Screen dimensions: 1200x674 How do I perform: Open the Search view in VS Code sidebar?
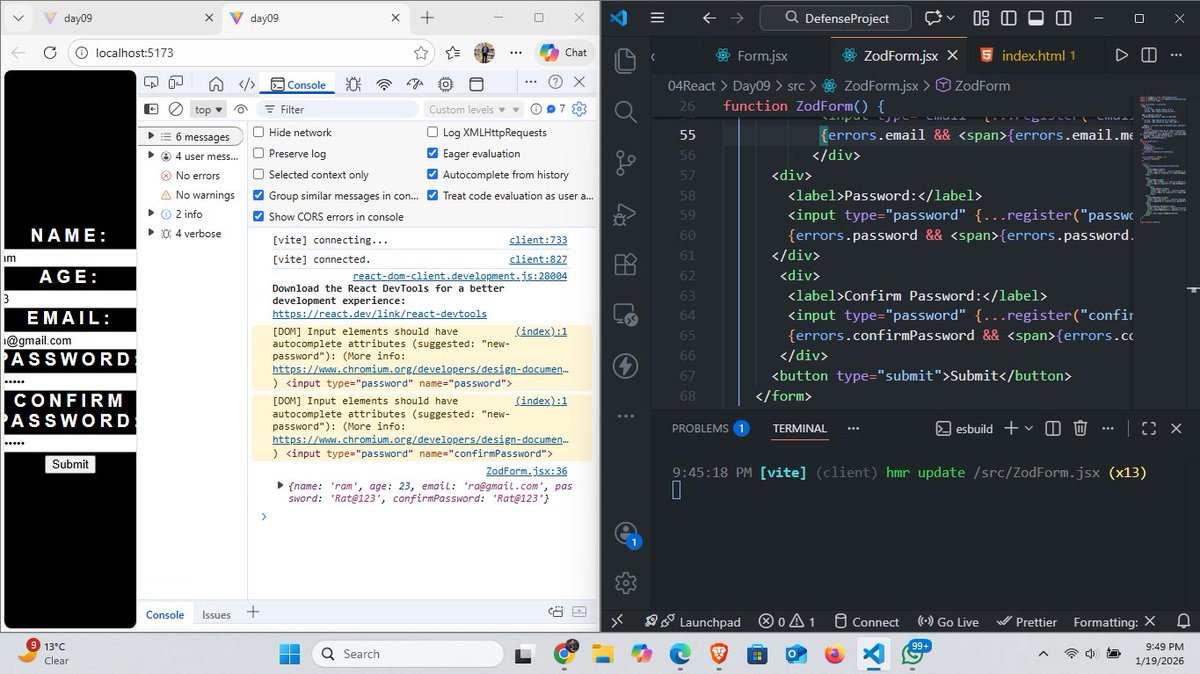point(626,111)
